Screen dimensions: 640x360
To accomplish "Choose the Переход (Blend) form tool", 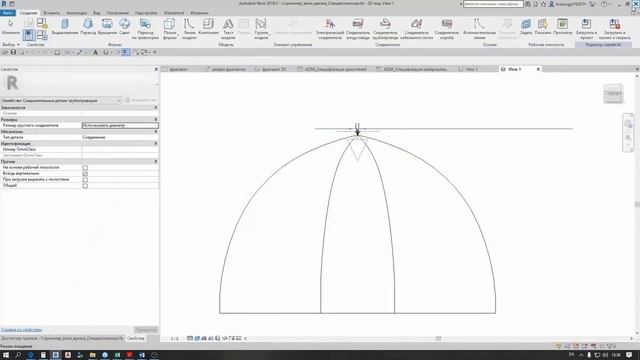I will [x=88, y=27].
